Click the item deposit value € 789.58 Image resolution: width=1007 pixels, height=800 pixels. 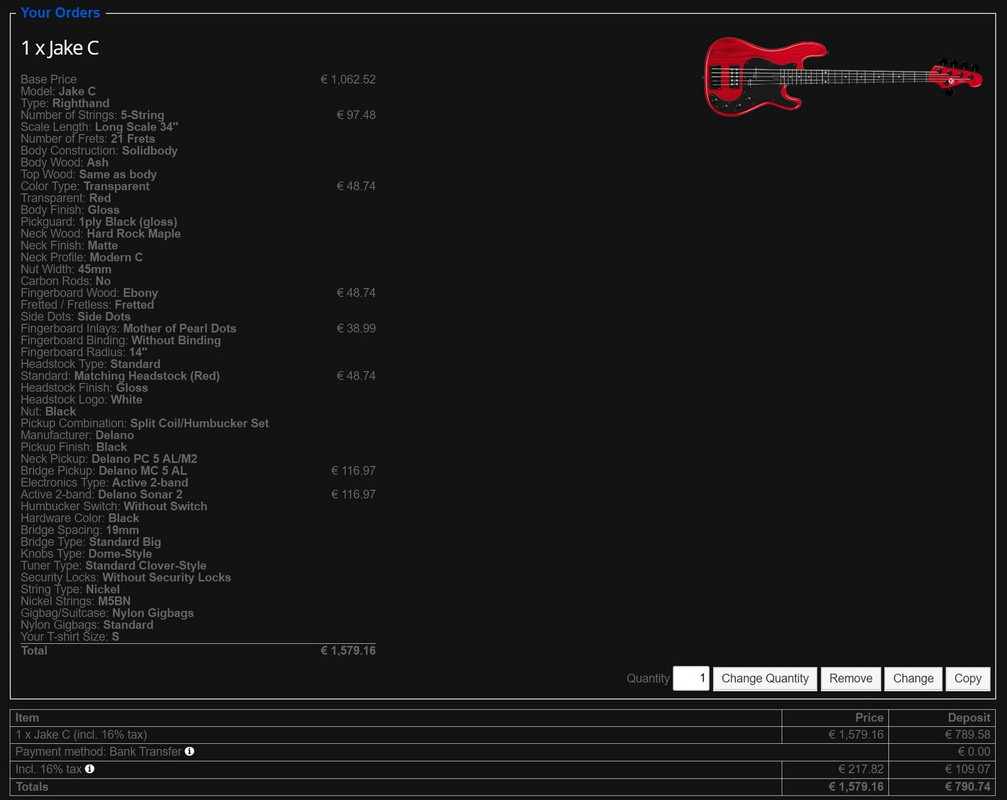pyautogui.click(x=967, y=735)
